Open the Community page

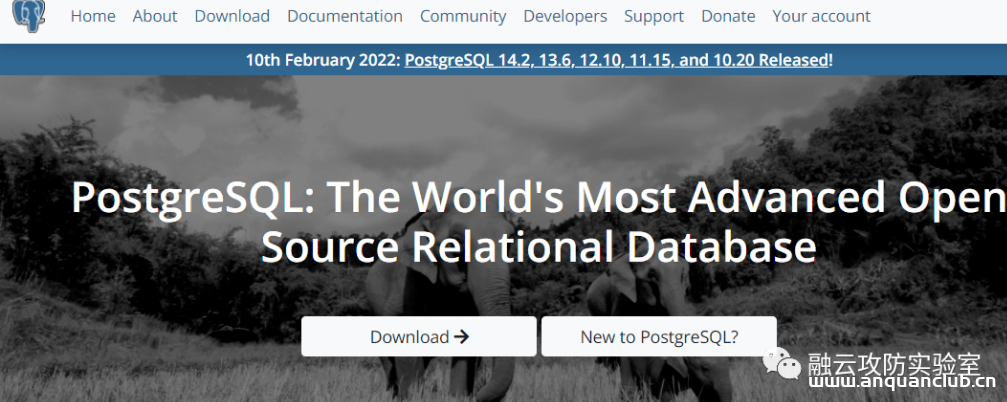point(463,16)
